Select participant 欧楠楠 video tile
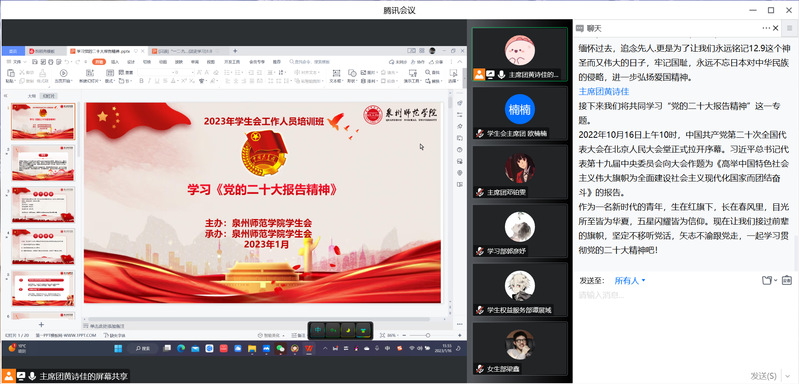This screenshot has width=799, height=384. pos(520,113)
